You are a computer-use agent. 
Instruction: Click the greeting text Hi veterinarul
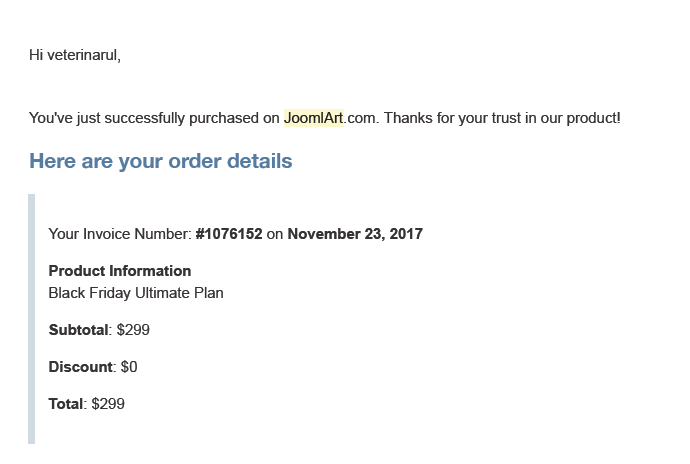pyautogui.click(x=75, y=55)
